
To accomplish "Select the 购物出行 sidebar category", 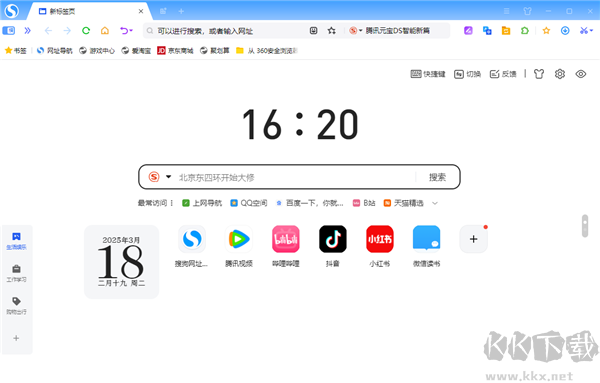I will pos(16,306).
